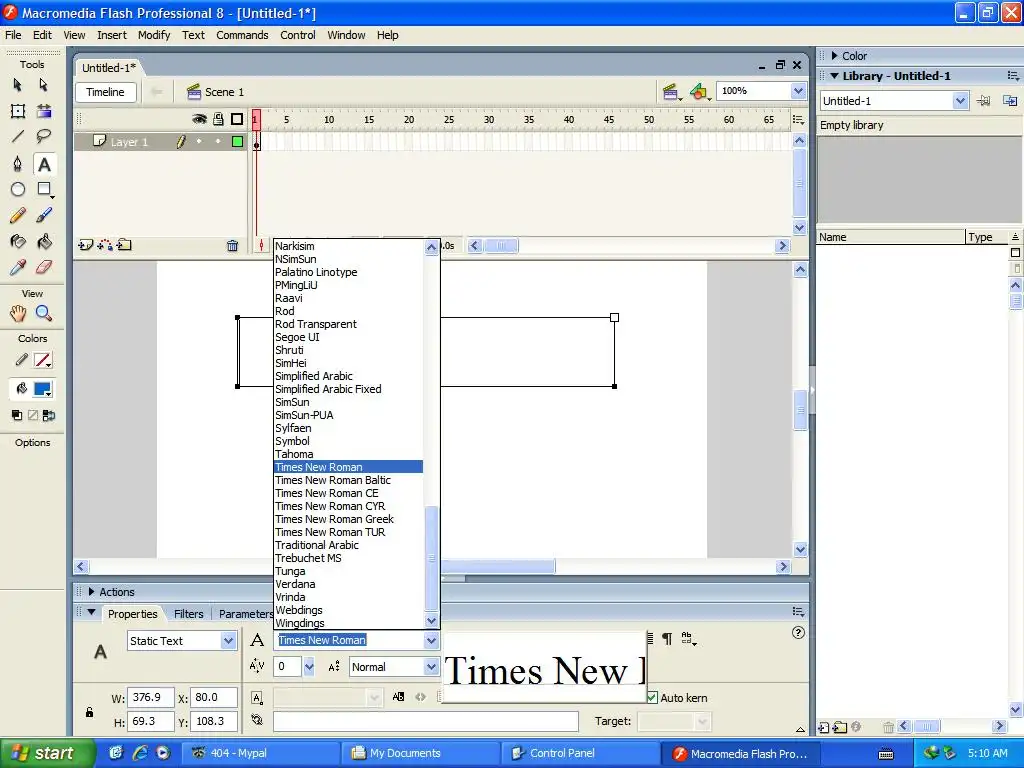Select the Line tool
Image resolution: width=1024 pixels, height=768 pixels.
coord(18,136)
